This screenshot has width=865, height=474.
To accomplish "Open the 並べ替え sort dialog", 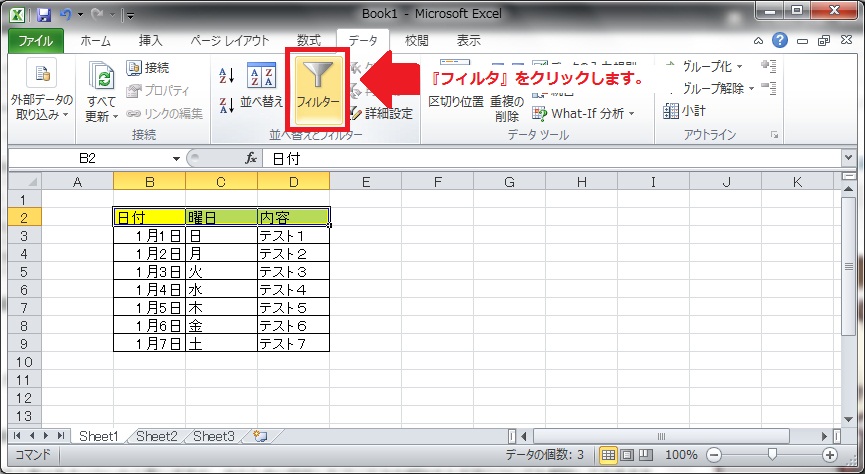I will [261, 86].
